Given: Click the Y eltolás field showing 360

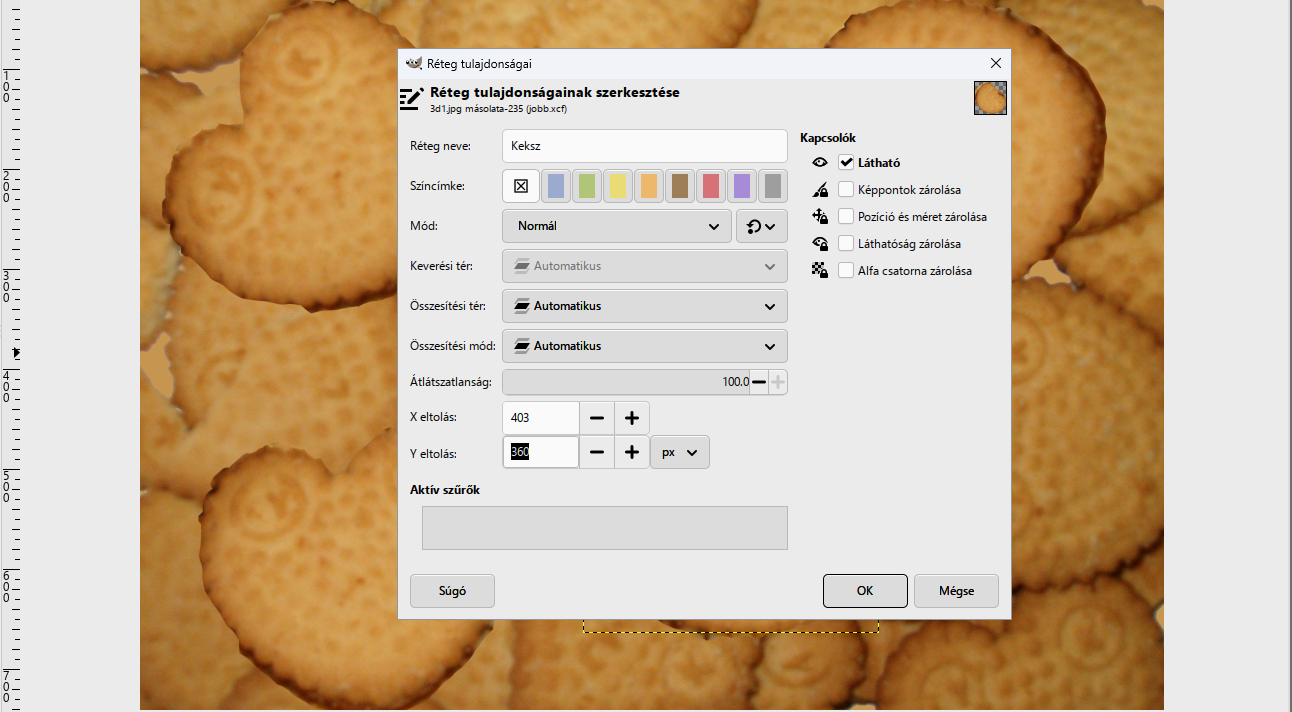Looking at the screenshot, I should point(541,452).
